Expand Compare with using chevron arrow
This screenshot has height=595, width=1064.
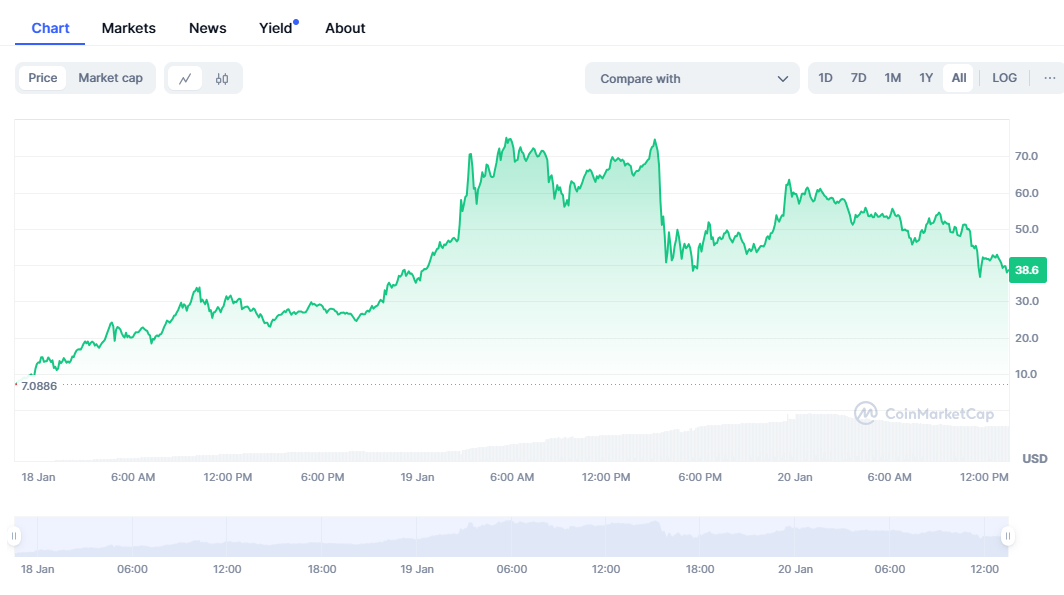click(783, 78)
